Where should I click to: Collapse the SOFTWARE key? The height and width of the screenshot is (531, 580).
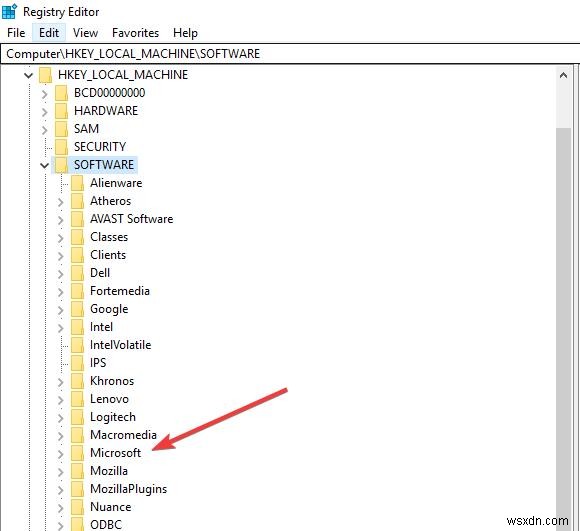pos(44,166)
